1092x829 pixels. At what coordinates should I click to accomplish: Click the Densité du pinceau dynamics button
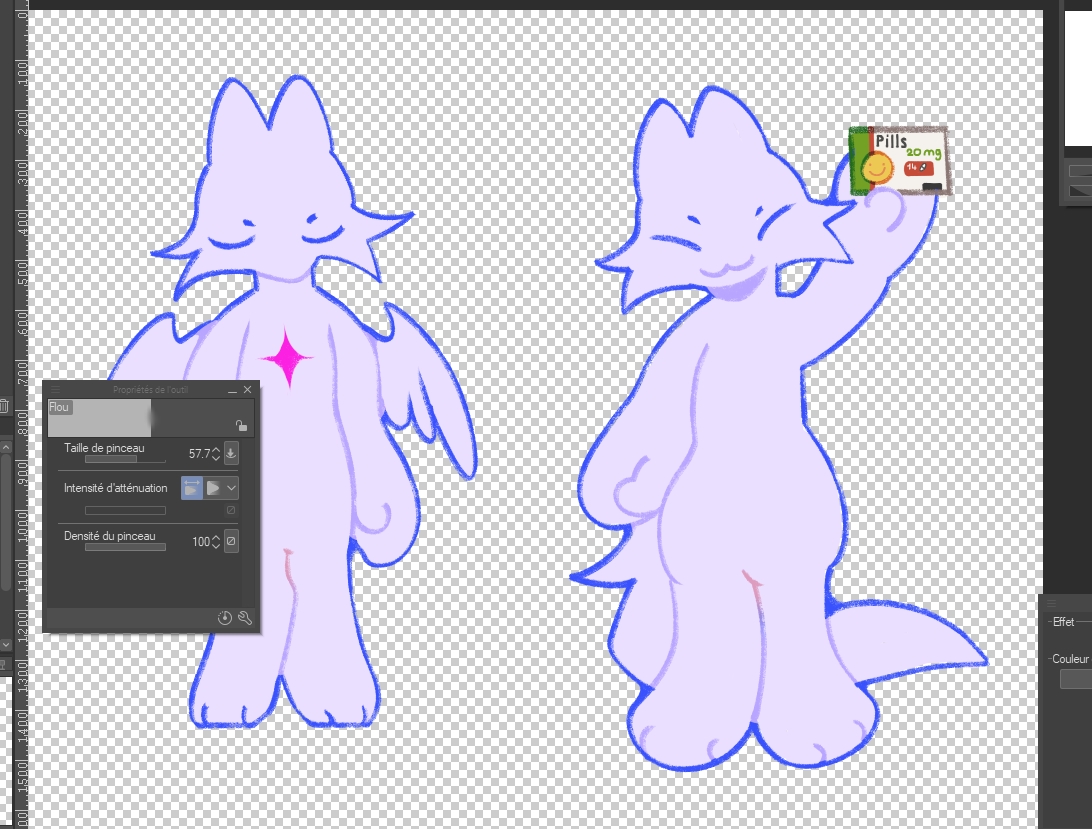click(231, 541)
